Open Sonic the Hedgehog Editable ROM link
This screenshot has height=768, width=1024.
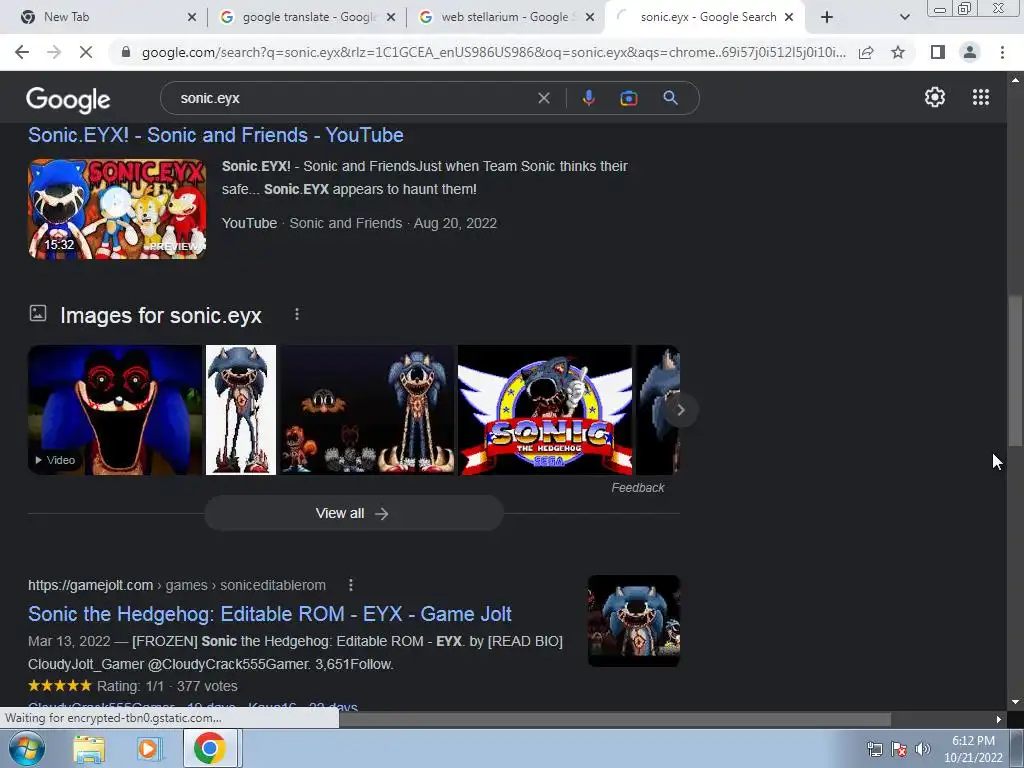point(270,614)
